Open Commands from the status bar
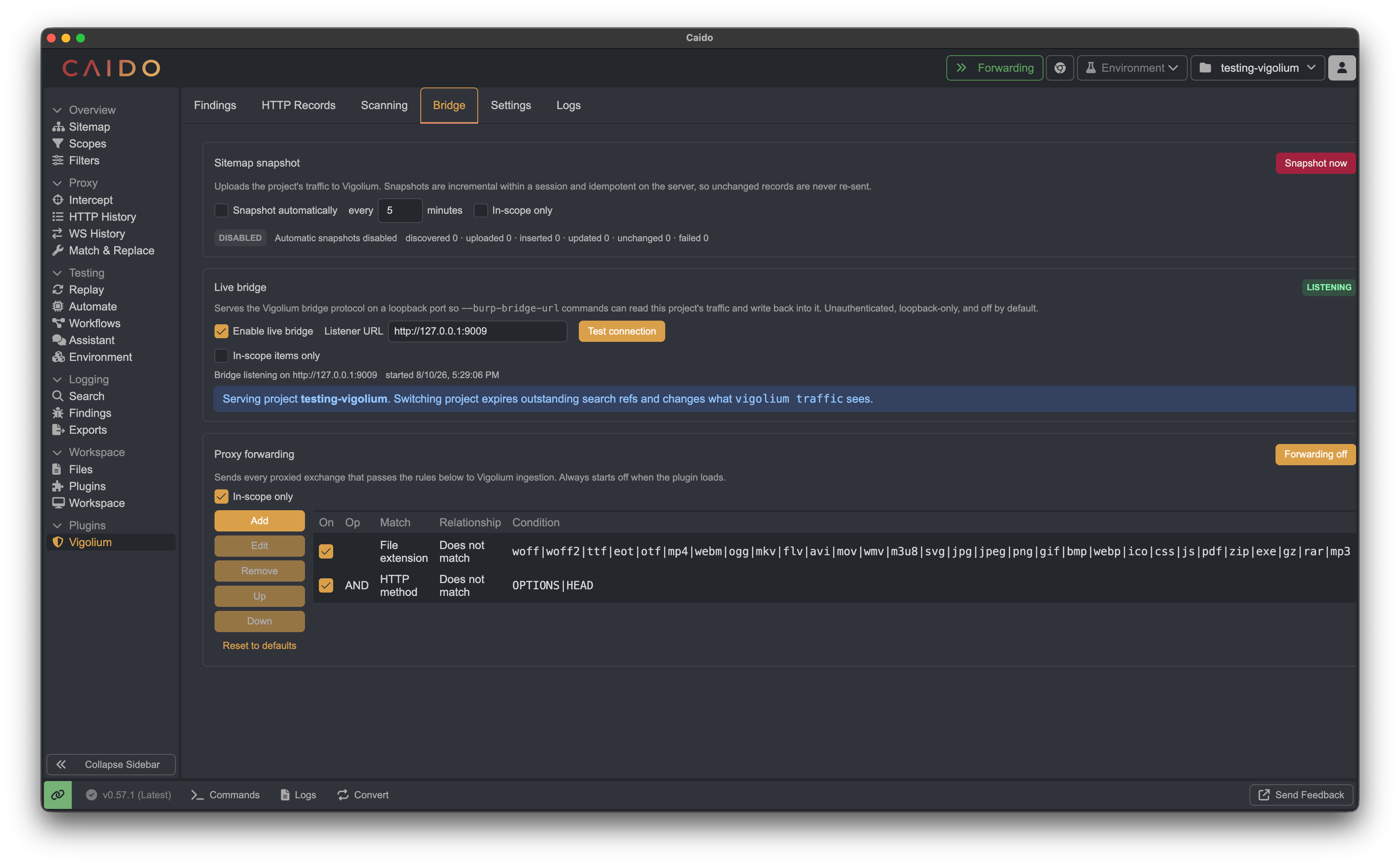 pyautogui.click(x=226, y=795)
